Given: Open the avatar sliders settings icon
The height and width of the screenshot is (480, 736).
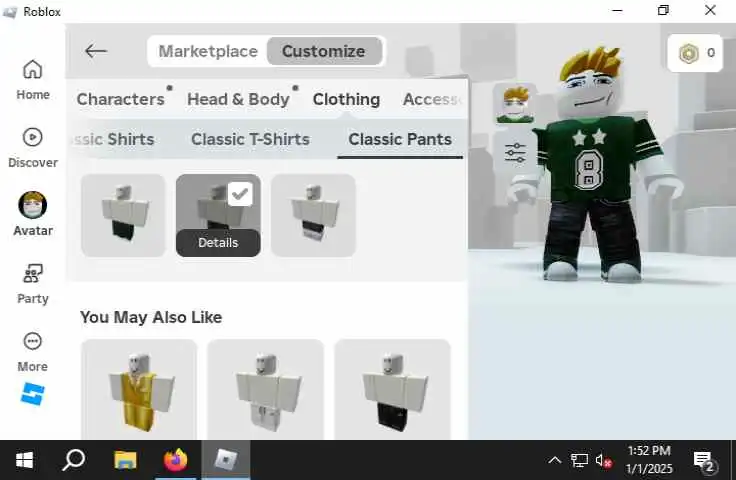Looking at the screenshot, I should (515, 153).
